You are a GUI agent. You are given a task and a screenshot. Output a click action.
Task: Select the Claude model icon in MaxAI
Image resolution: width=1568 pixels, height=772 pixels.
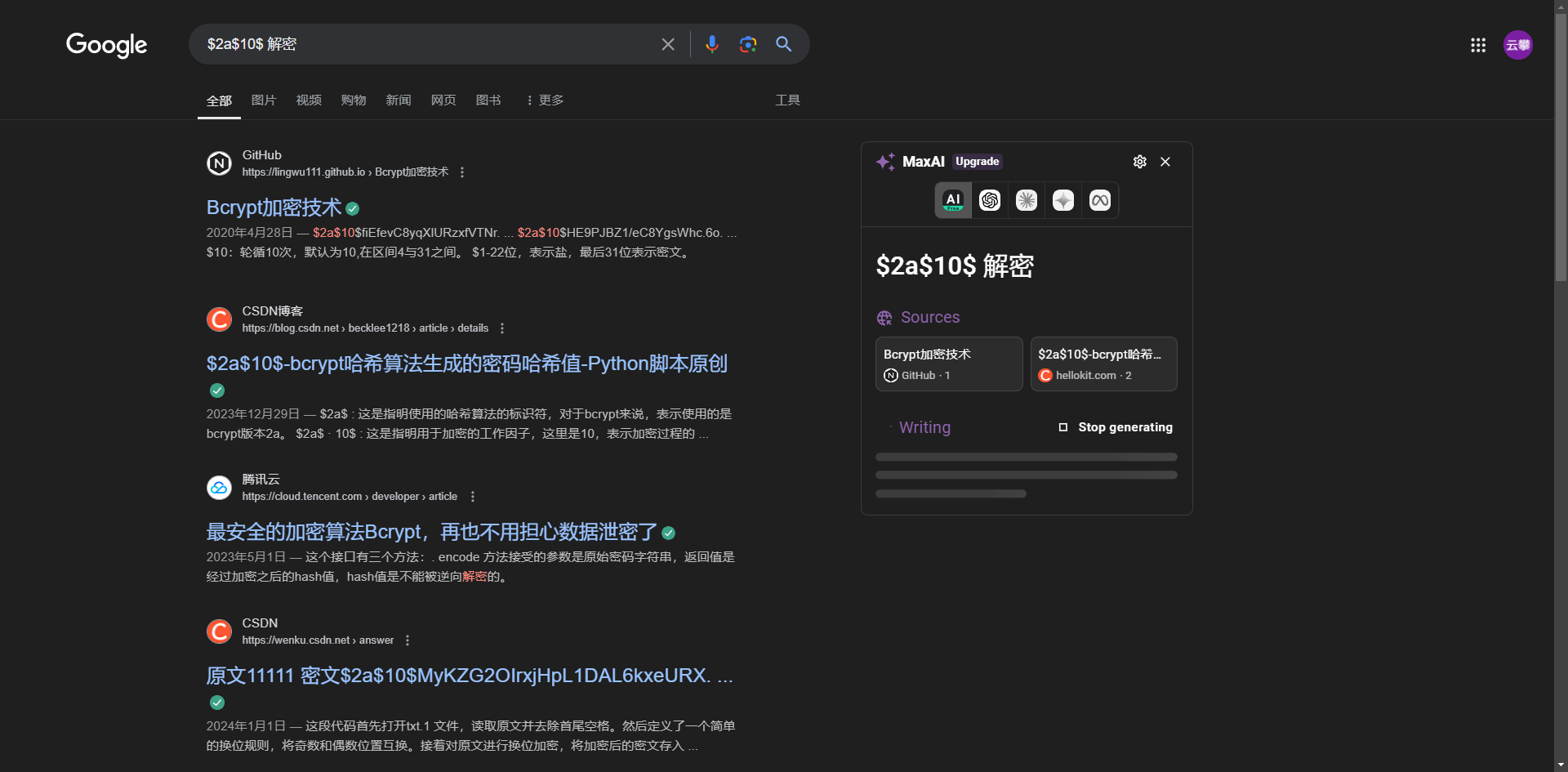[1027, 200]
